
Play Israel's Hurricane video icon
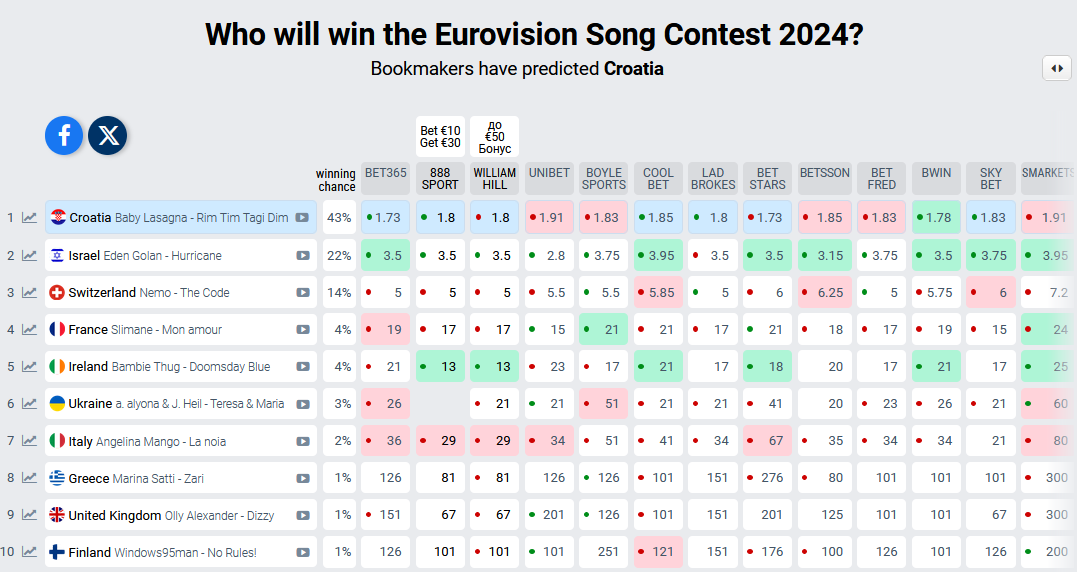tap(302, 255)
